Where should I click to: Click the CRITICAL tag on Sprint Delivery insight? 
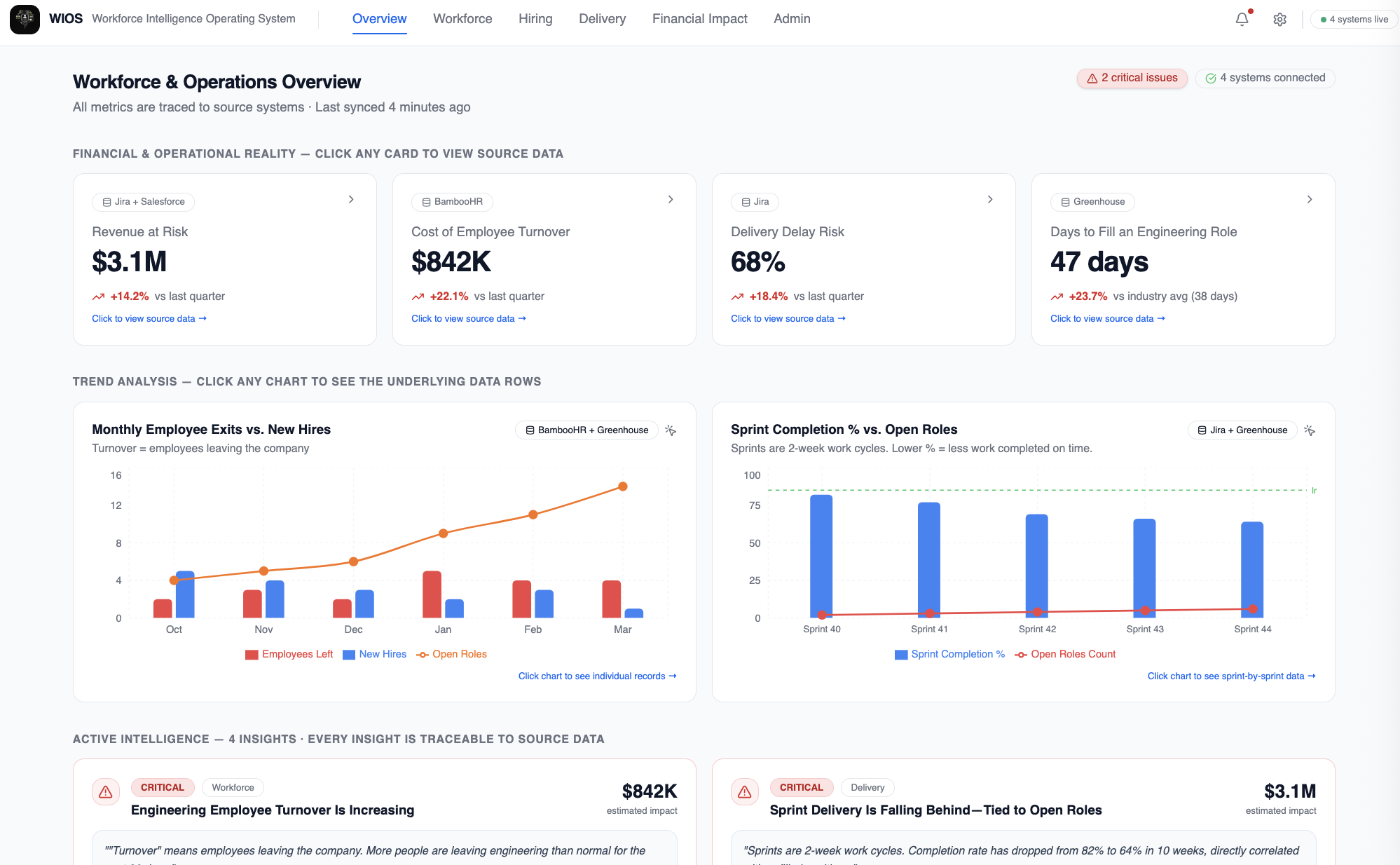click(x=802, y=788)
